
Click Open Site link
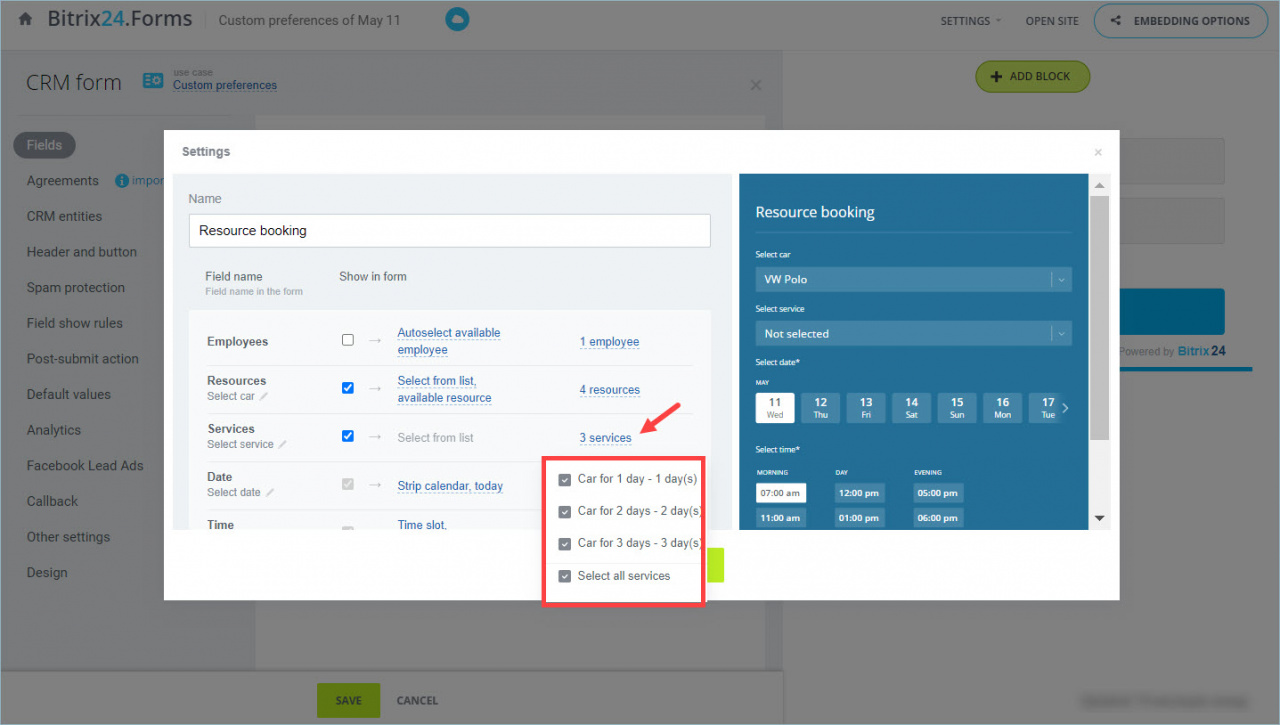click(x=1052, y=21)
